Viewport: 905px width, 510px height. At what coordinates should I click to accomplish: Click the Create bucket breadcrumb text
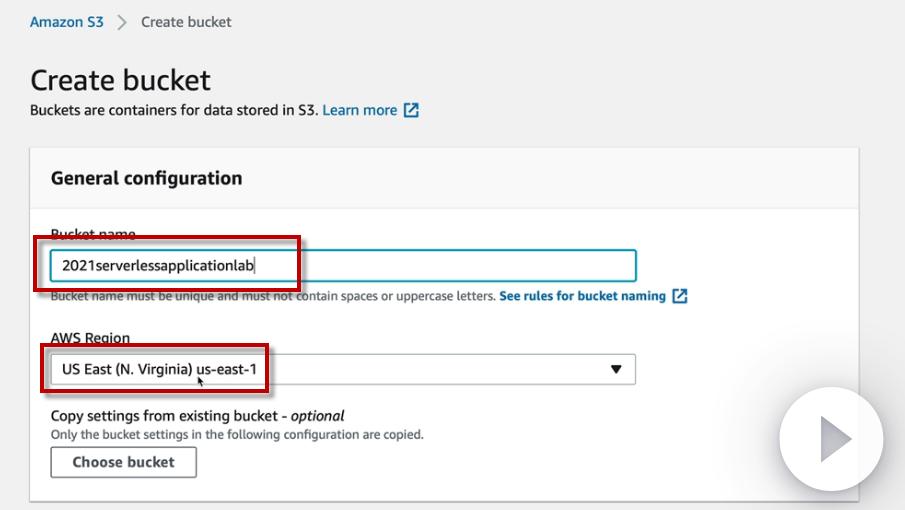click(x=186, y=21)
